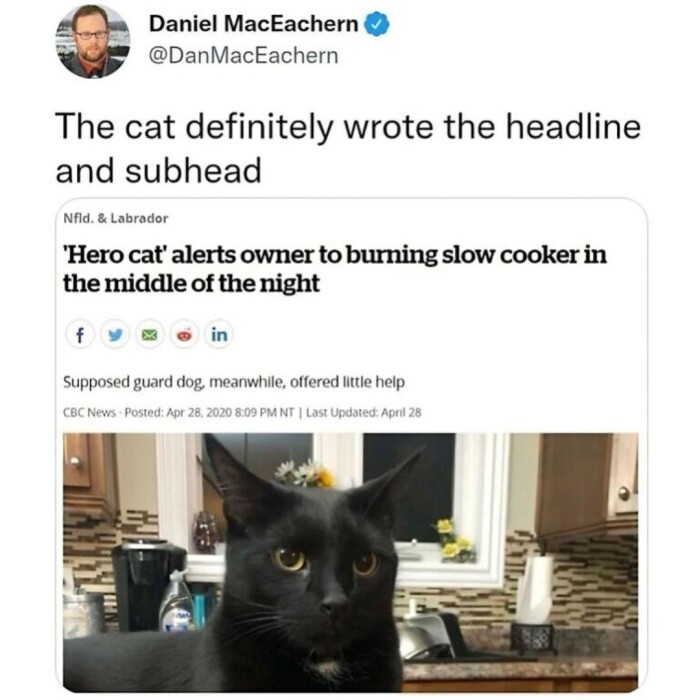Screen dimensions: 700x700
Task: Open the @DanMacEachern handle
Action: (243, 56)
